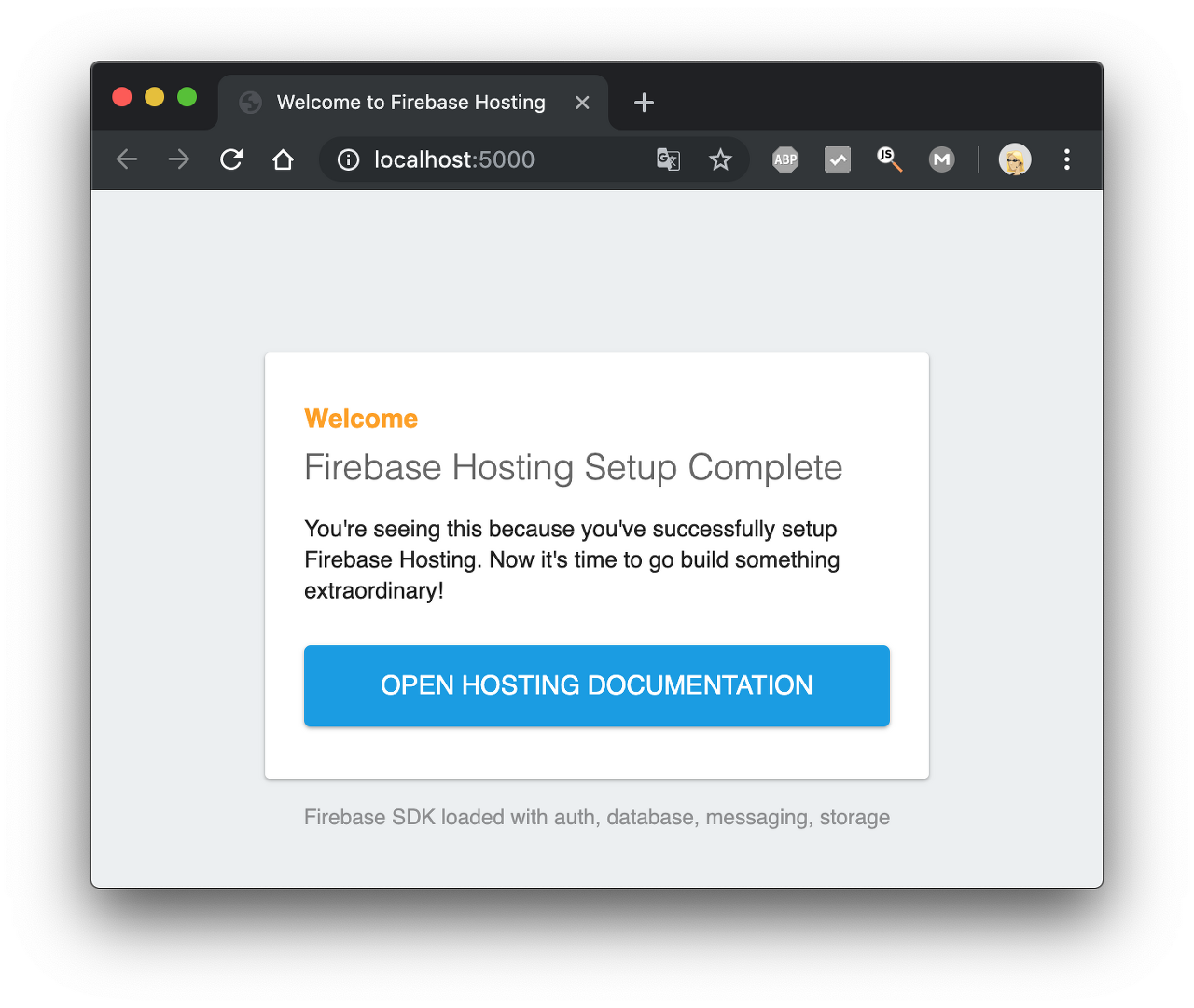Open the JS magnifier extension icon
This screenshot has height=1008, width=1194.
click(889, 159)
